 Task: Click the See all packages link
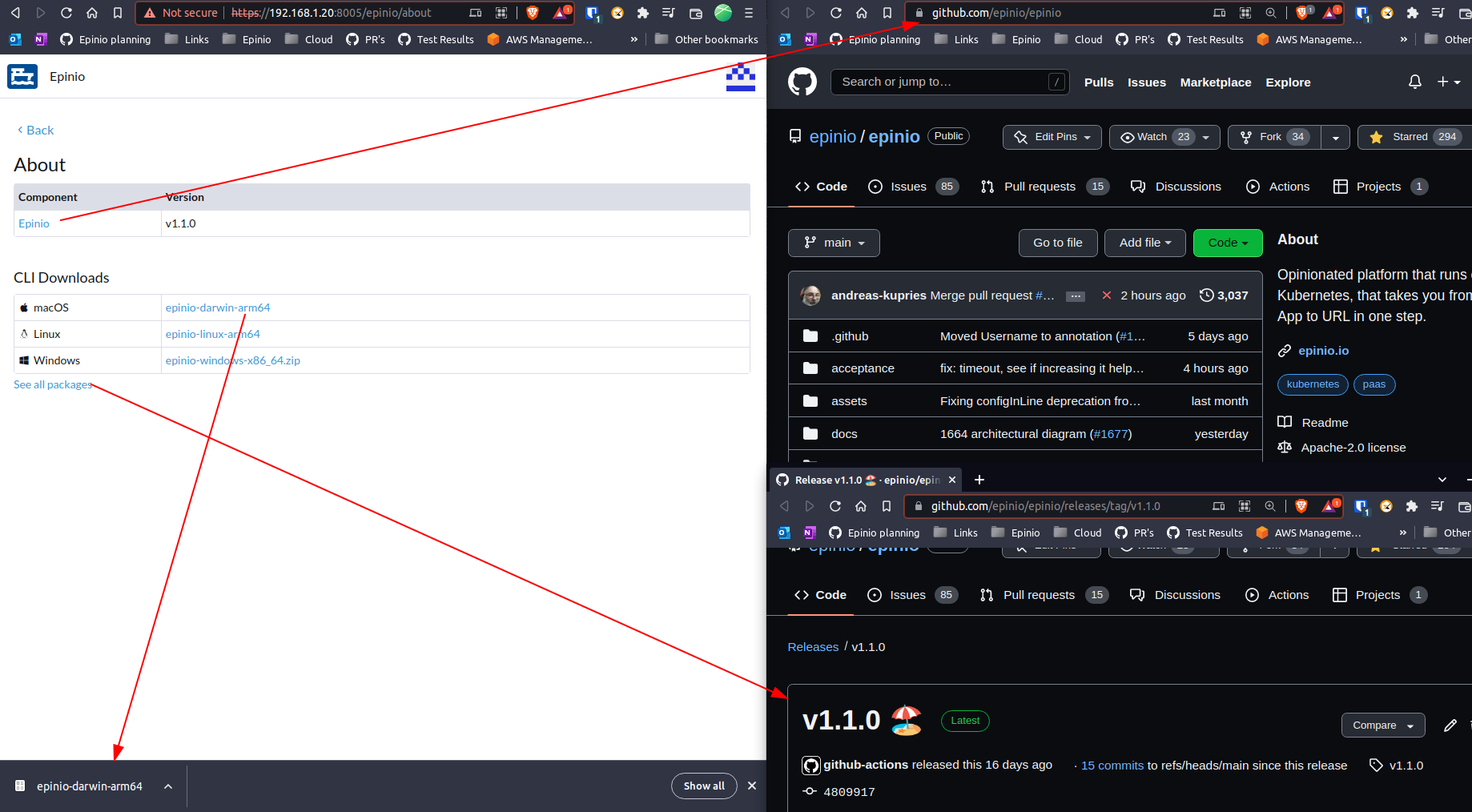52,384
